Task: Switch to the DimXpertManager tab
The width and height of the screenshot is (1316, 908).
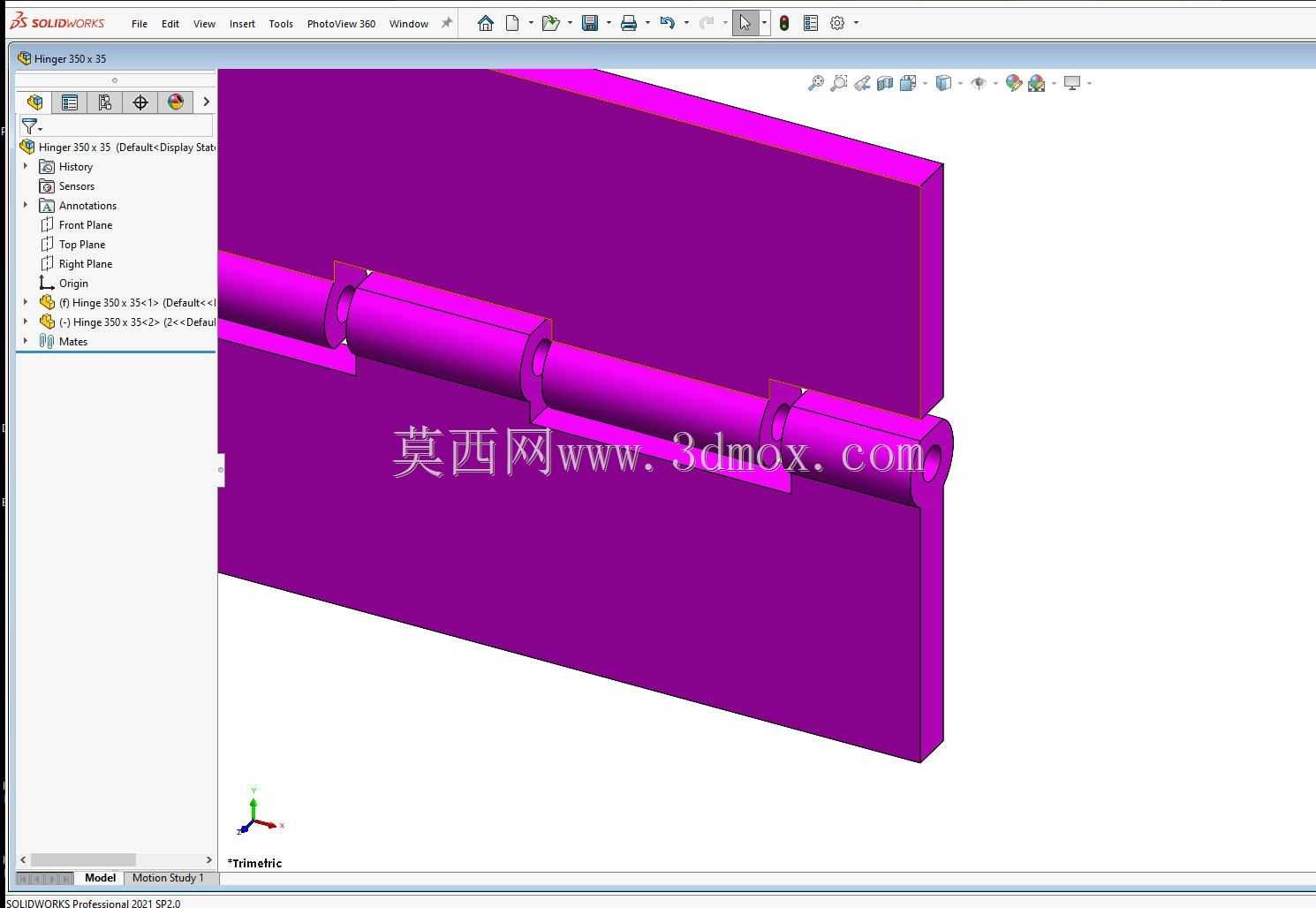Action: point(140,102)
